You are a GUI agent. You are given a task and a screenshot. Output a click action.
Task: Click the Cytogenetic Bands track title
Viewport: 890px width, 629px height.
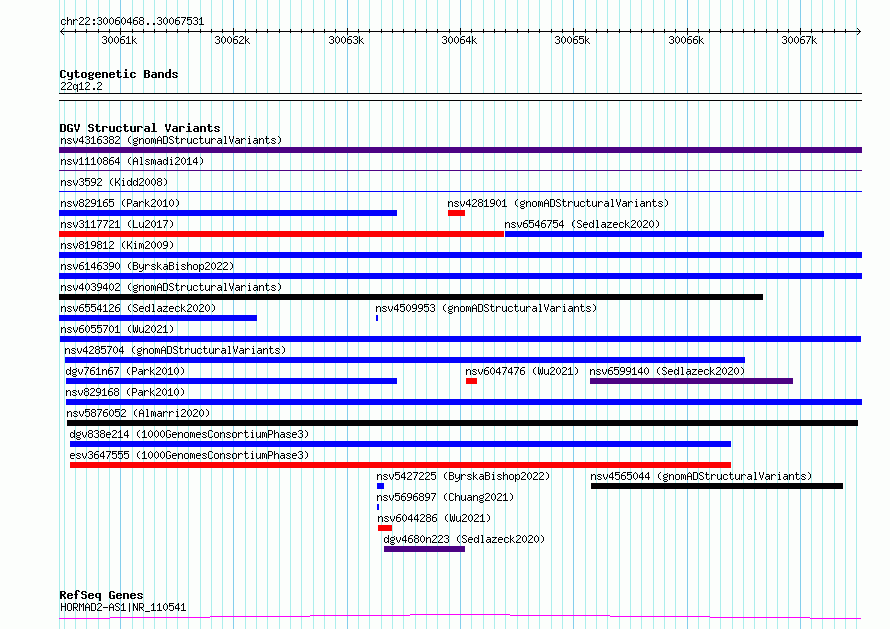[119, 74]
